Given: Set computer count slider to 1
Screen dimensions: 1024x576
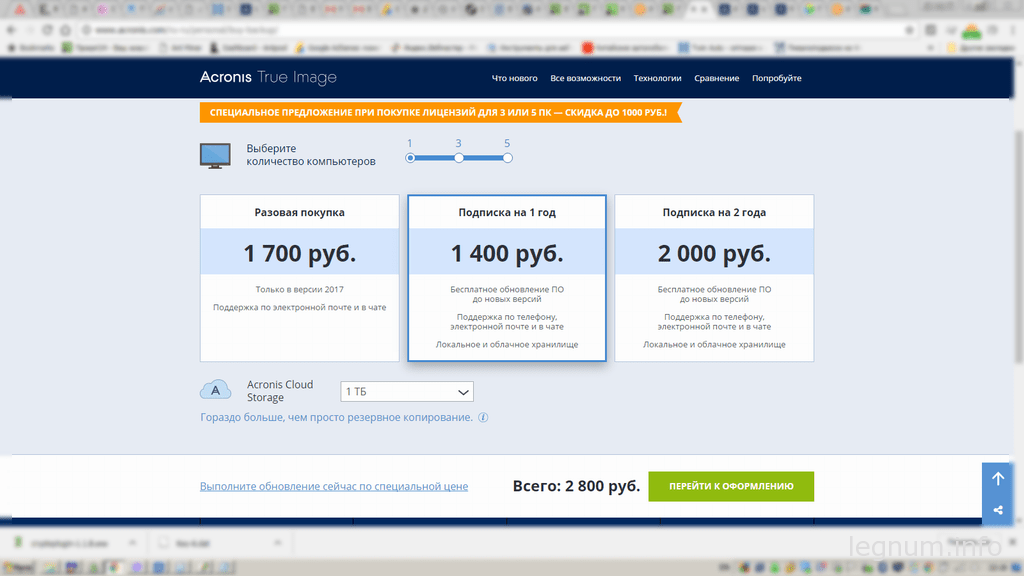Looking at the screenshot, I should click(410, 158).
